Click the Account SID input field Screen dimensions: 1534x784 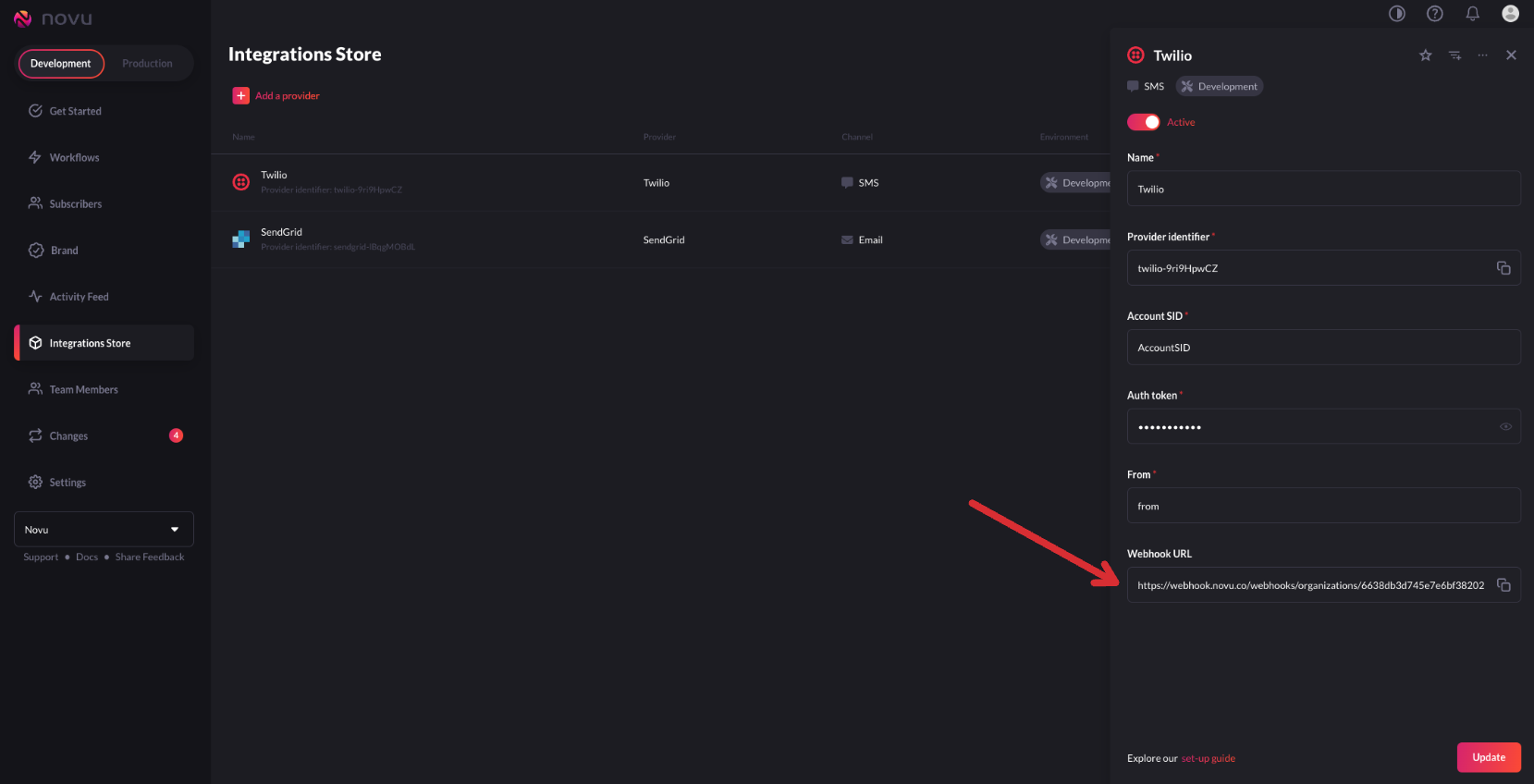(1324, 348)
